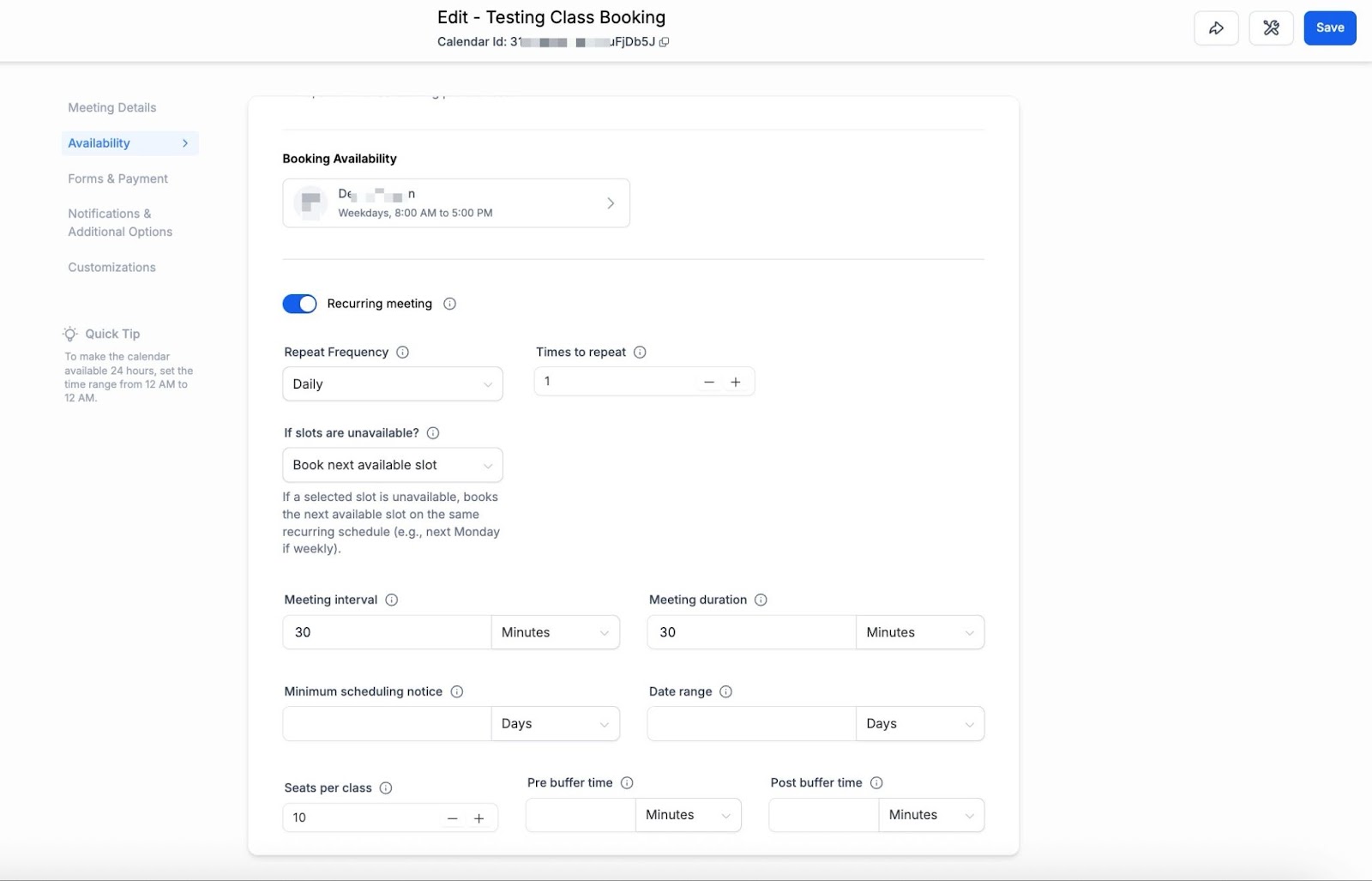Open the Date range Days dropdown
Image resolution: width=1372 pixels, height=881 pixels.
click(x=919, y=724)
